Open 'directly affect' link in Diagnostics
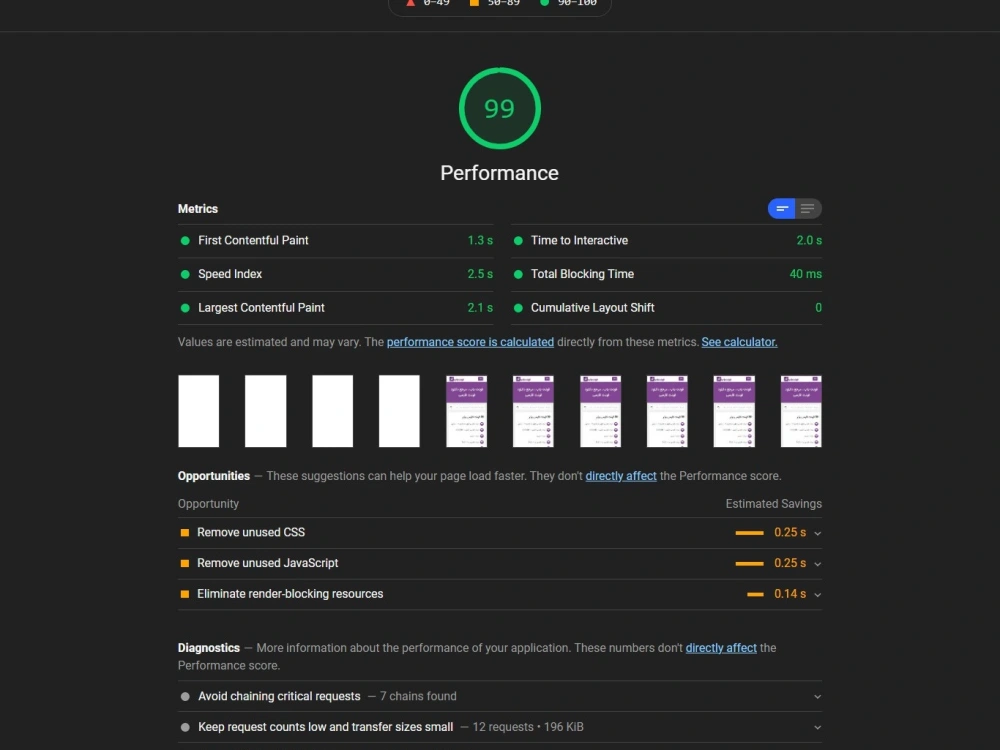This screenshot has width=1000, height=750. pos(721,648)
